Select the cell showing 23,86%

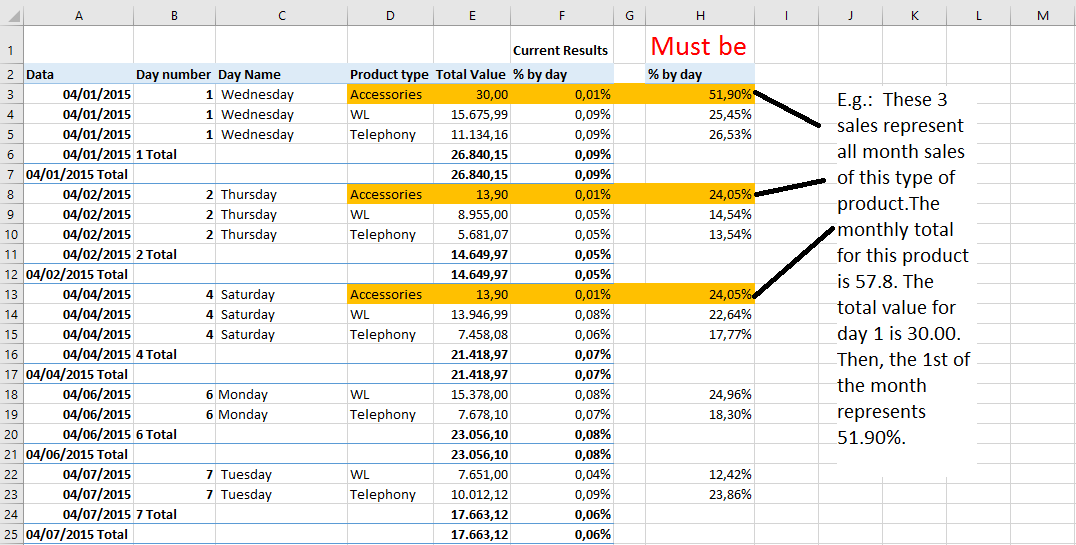click(x=700, y=494)
